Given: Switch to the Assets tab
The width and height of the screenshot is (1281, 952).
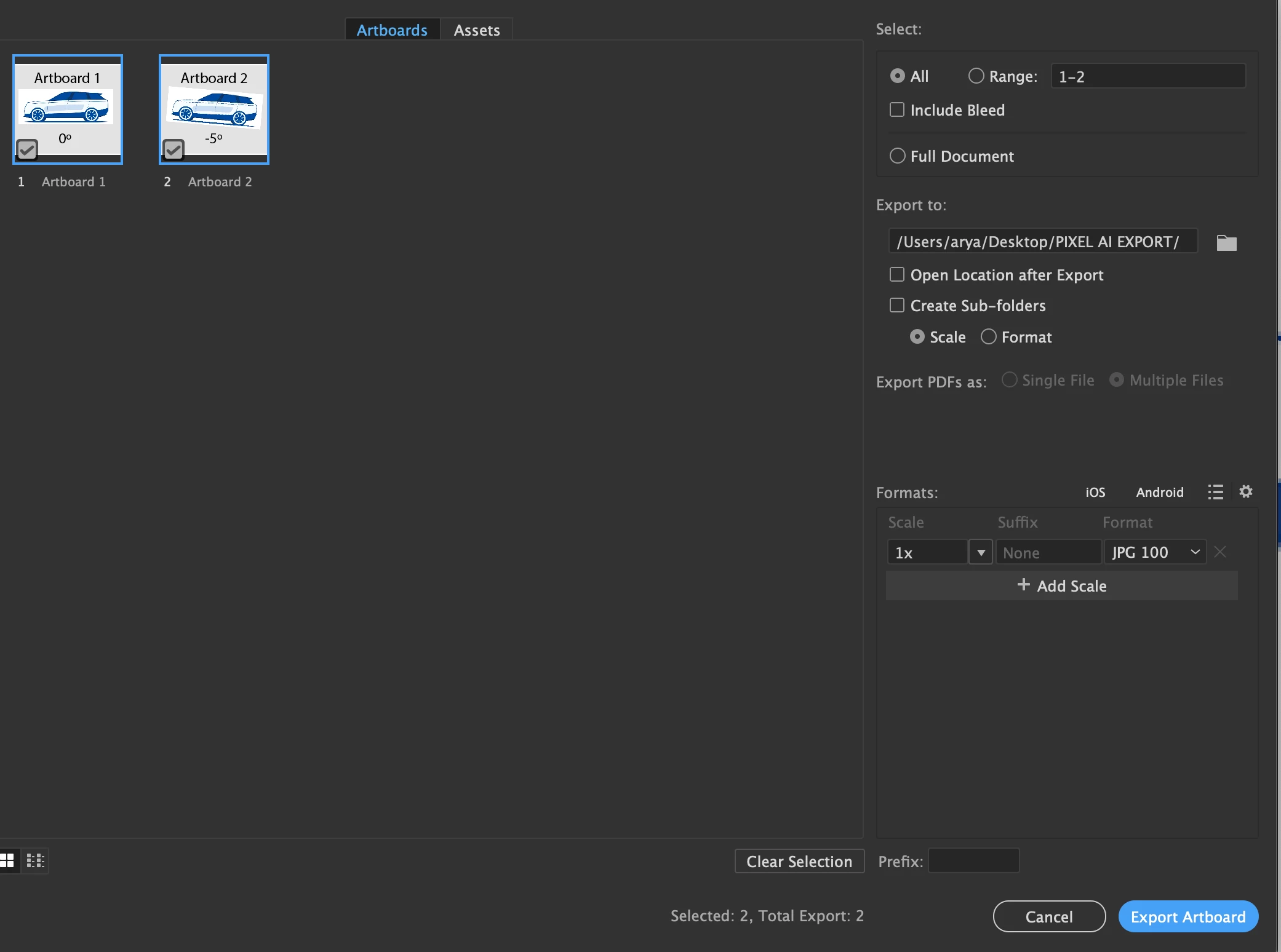Looking at the screenshot, I should (476, 30).
